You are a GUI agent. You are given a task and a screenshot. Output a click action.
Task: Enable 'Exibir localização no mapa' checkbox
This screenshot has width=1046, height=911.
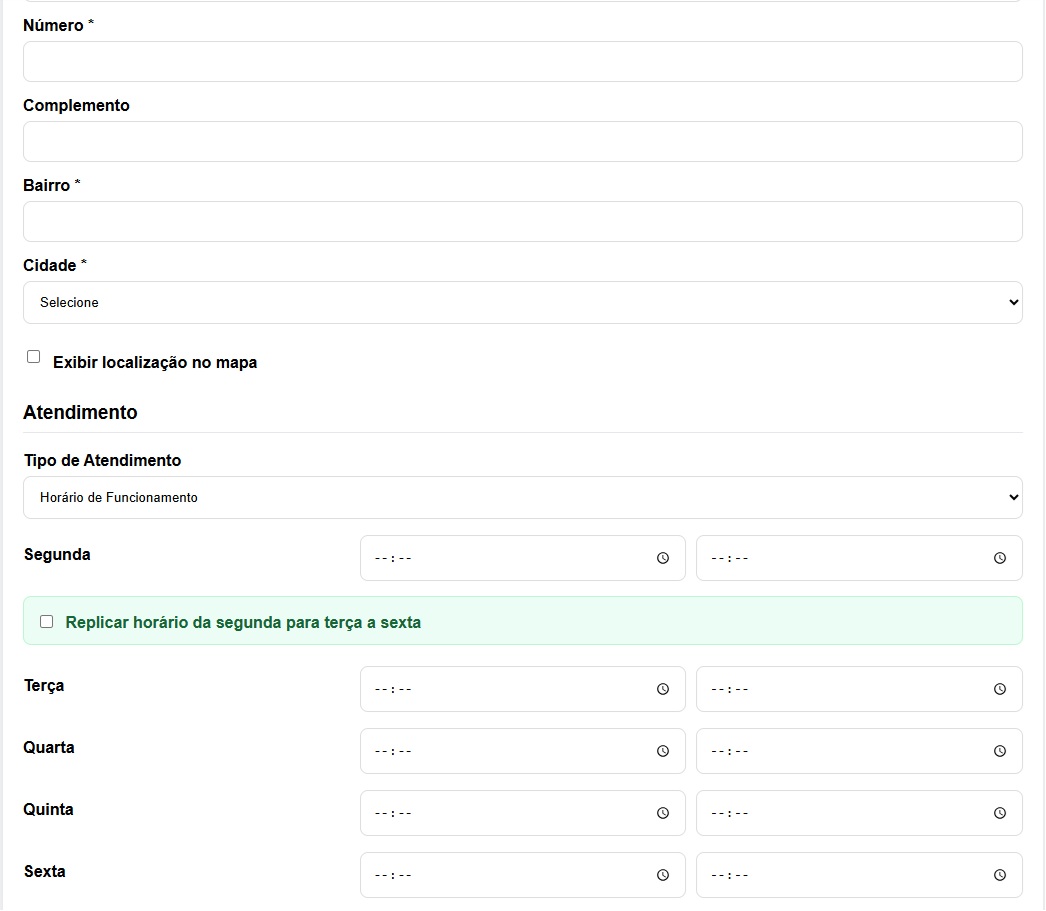click(x=33, y=357)
